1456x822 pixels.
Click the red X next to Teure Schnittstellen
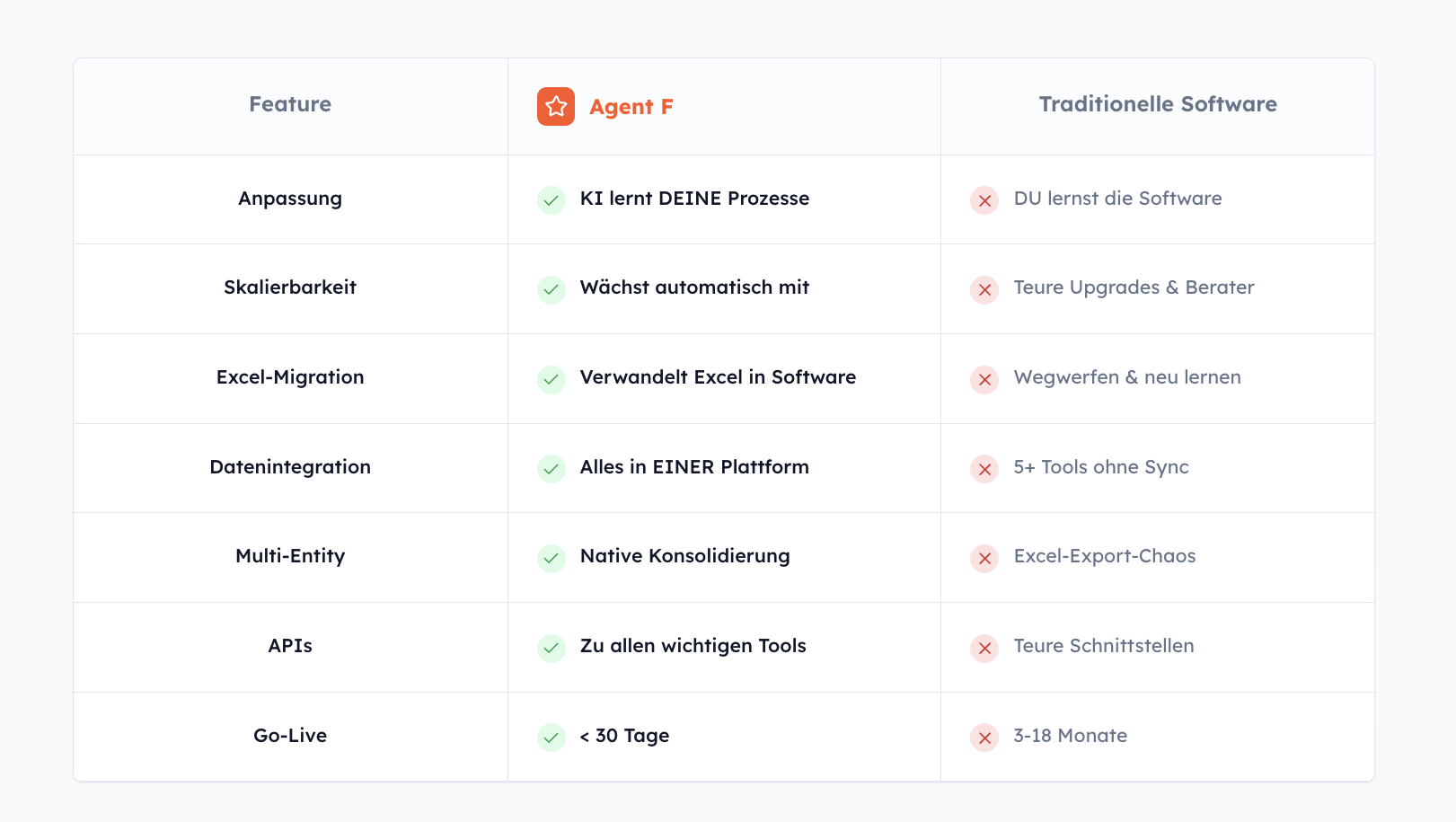click(x=984, y=648)
